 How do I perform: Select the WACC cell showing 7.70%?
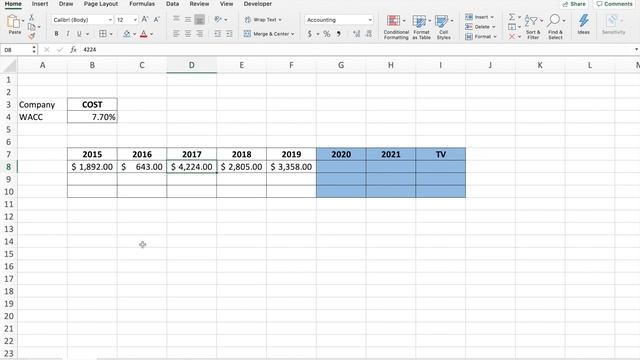tap(92, 117)
